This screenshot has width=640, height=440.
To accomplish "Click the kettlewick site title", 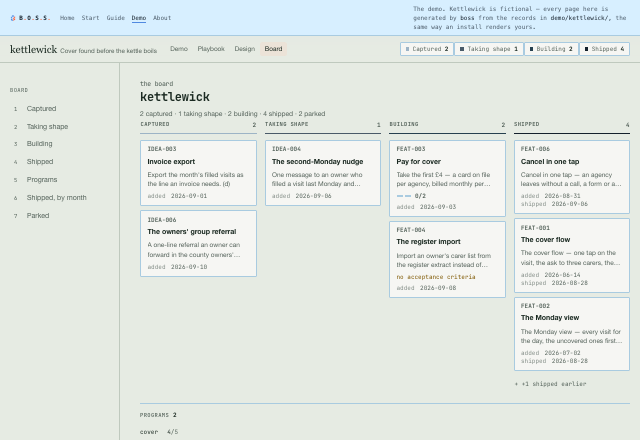I will click(x=33, y=49).
